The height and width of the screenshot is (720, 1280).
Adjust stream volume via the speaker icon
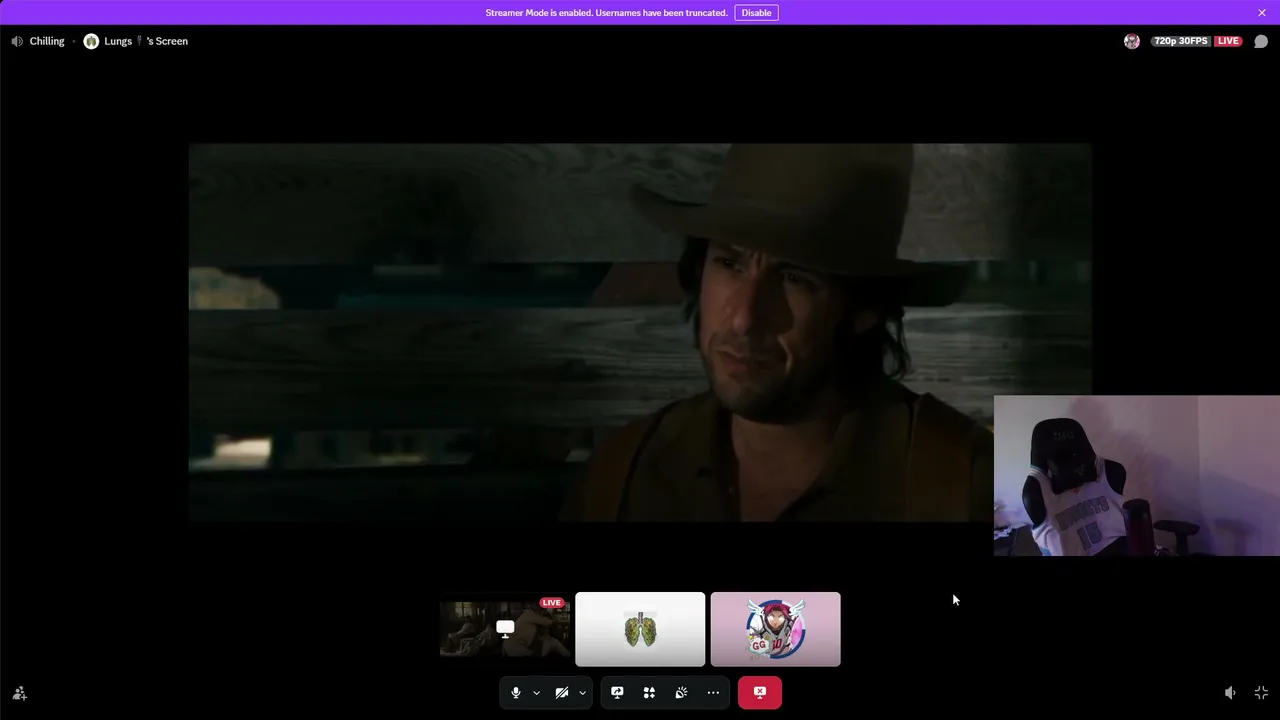click(x=1230, y=693)
